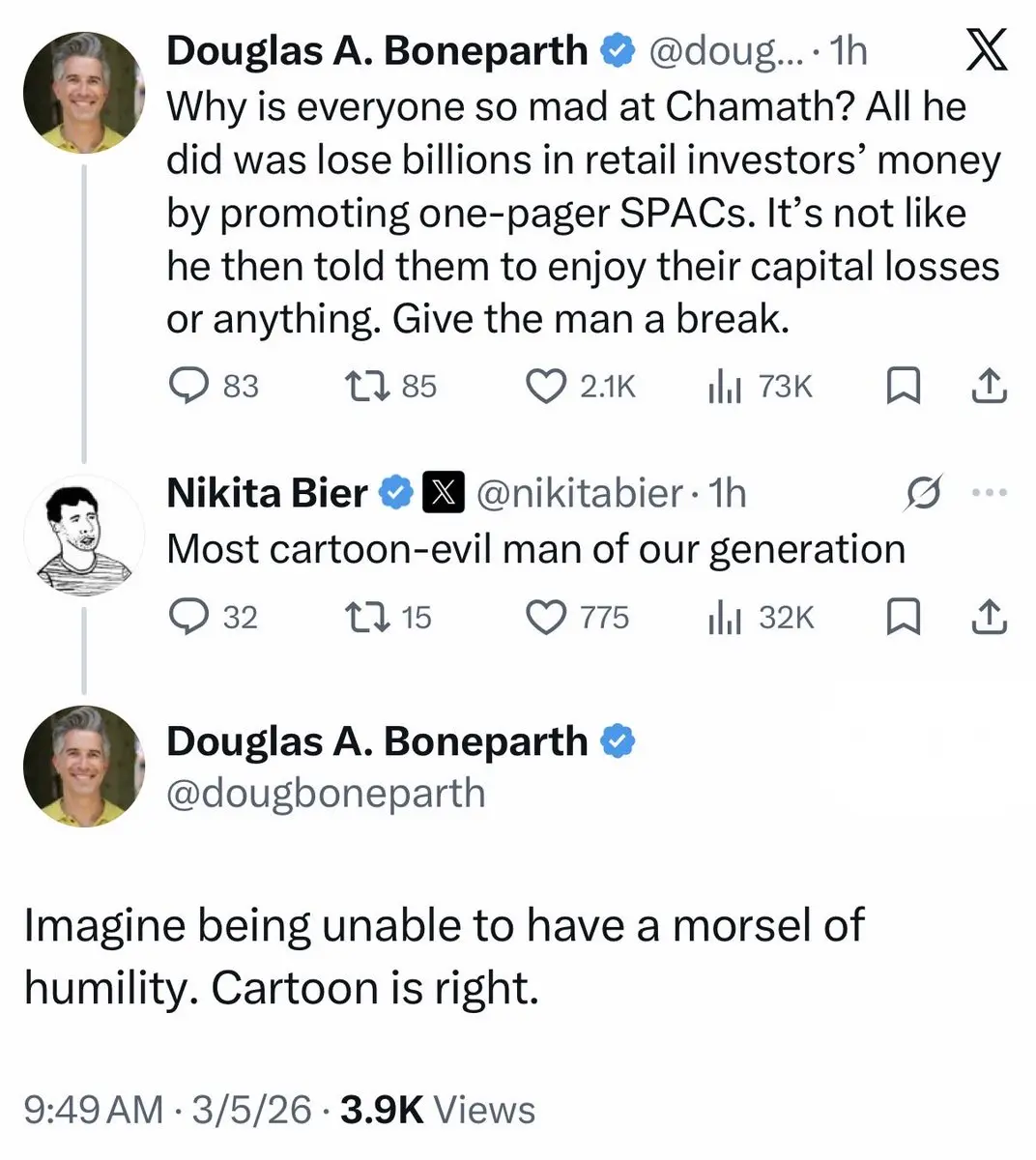Repost Nikita Bier's cartoon-evil tweet
1036x1160 pixels.
[x=367, y=617]
